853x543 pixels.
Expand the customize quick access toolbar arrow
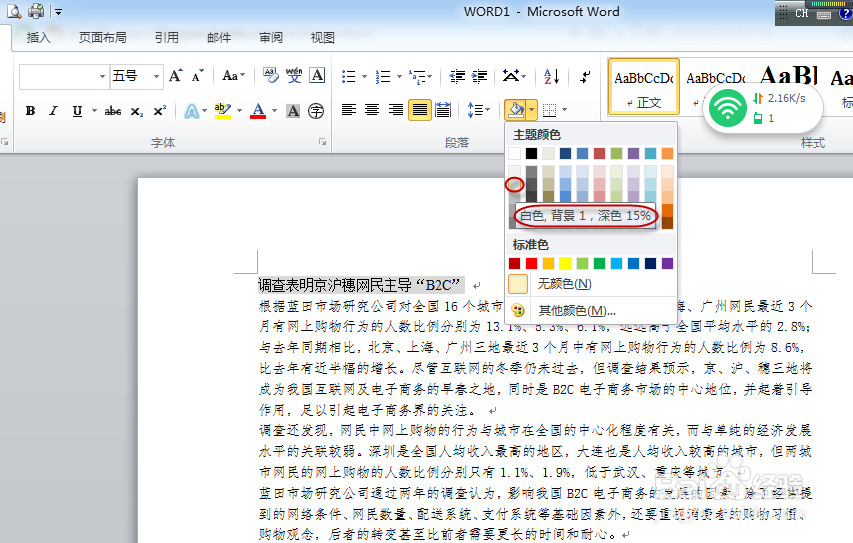pos(58,11)
